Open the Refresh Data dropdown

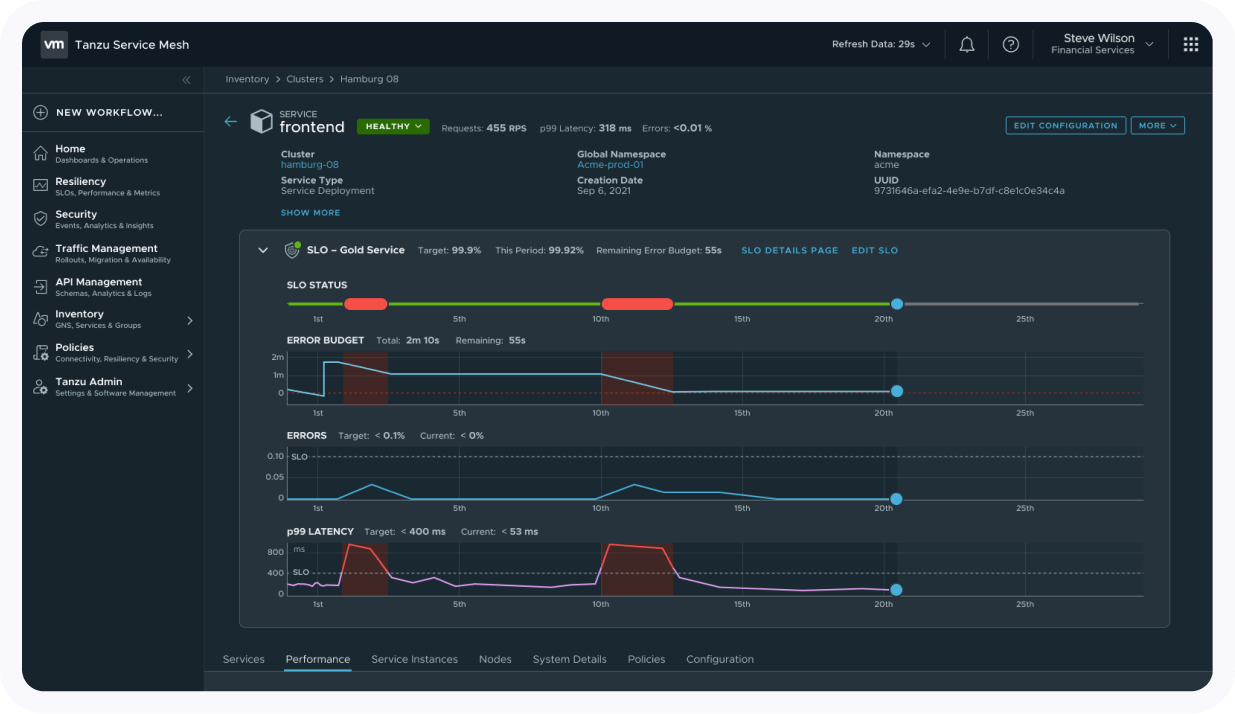coord(881,44)
